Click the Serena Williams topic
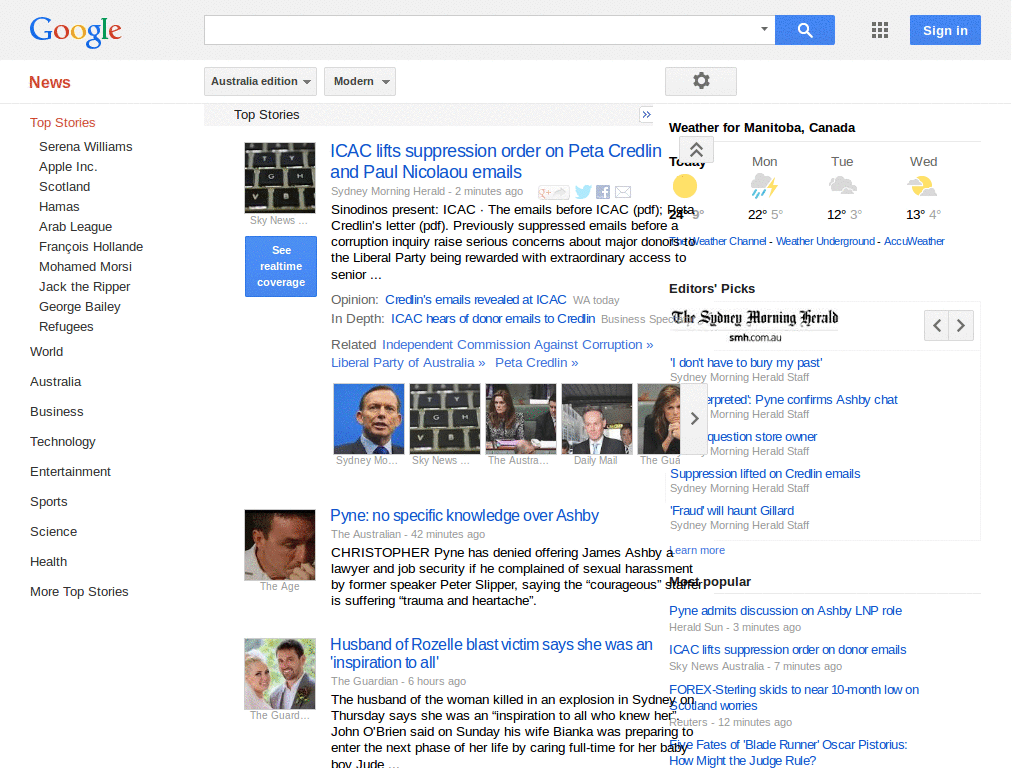Screen dimensions: 1024x768 tap(86, 147)
